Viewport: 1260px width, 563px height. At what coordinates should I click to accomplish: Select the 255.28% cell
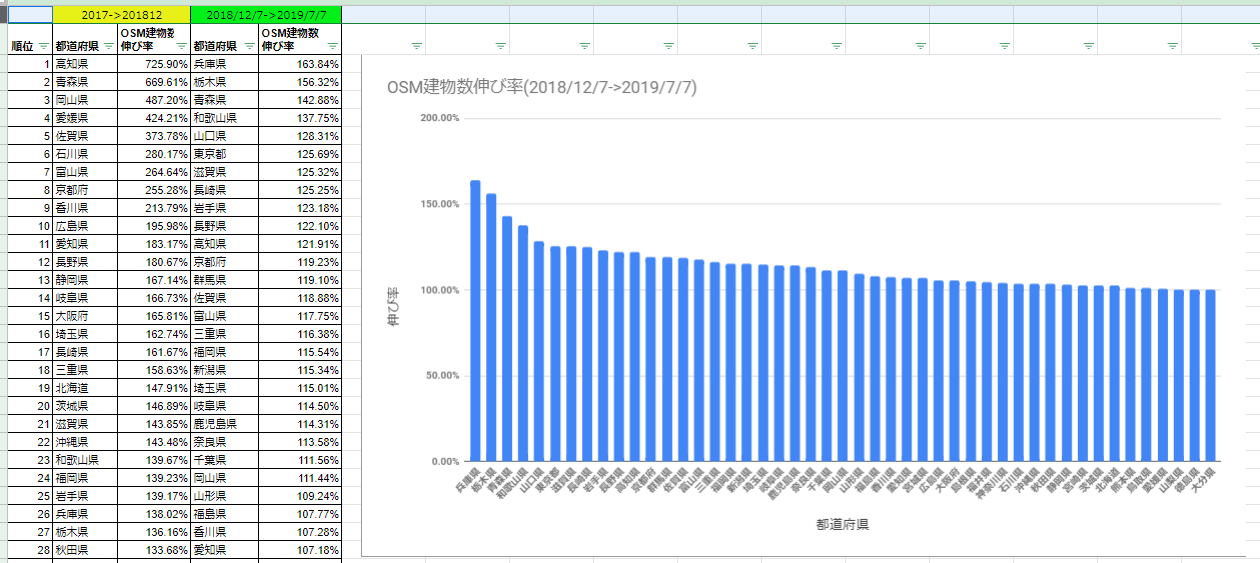tap(154, 190)
